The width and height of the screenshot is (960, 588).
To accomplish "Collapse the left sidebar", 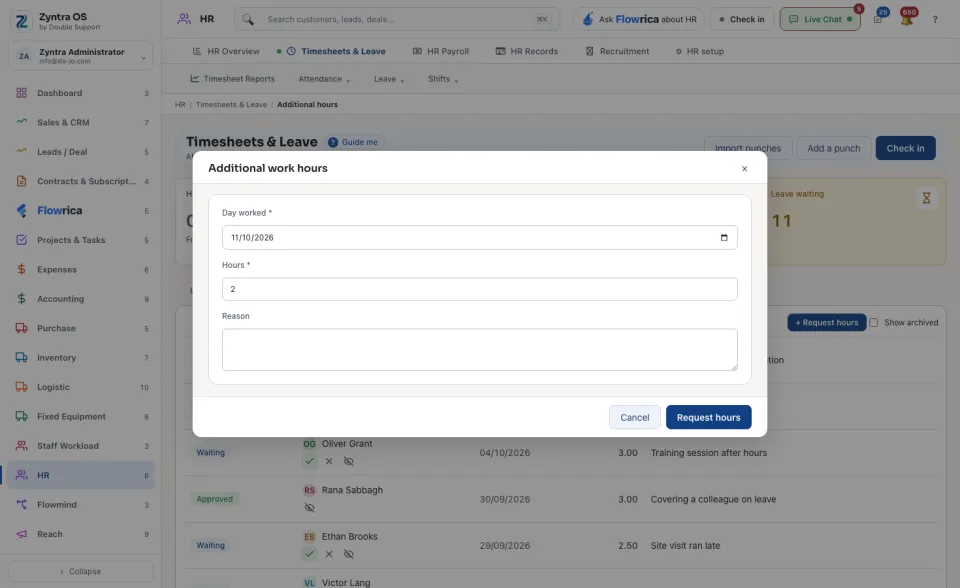I will pos(81,571).
